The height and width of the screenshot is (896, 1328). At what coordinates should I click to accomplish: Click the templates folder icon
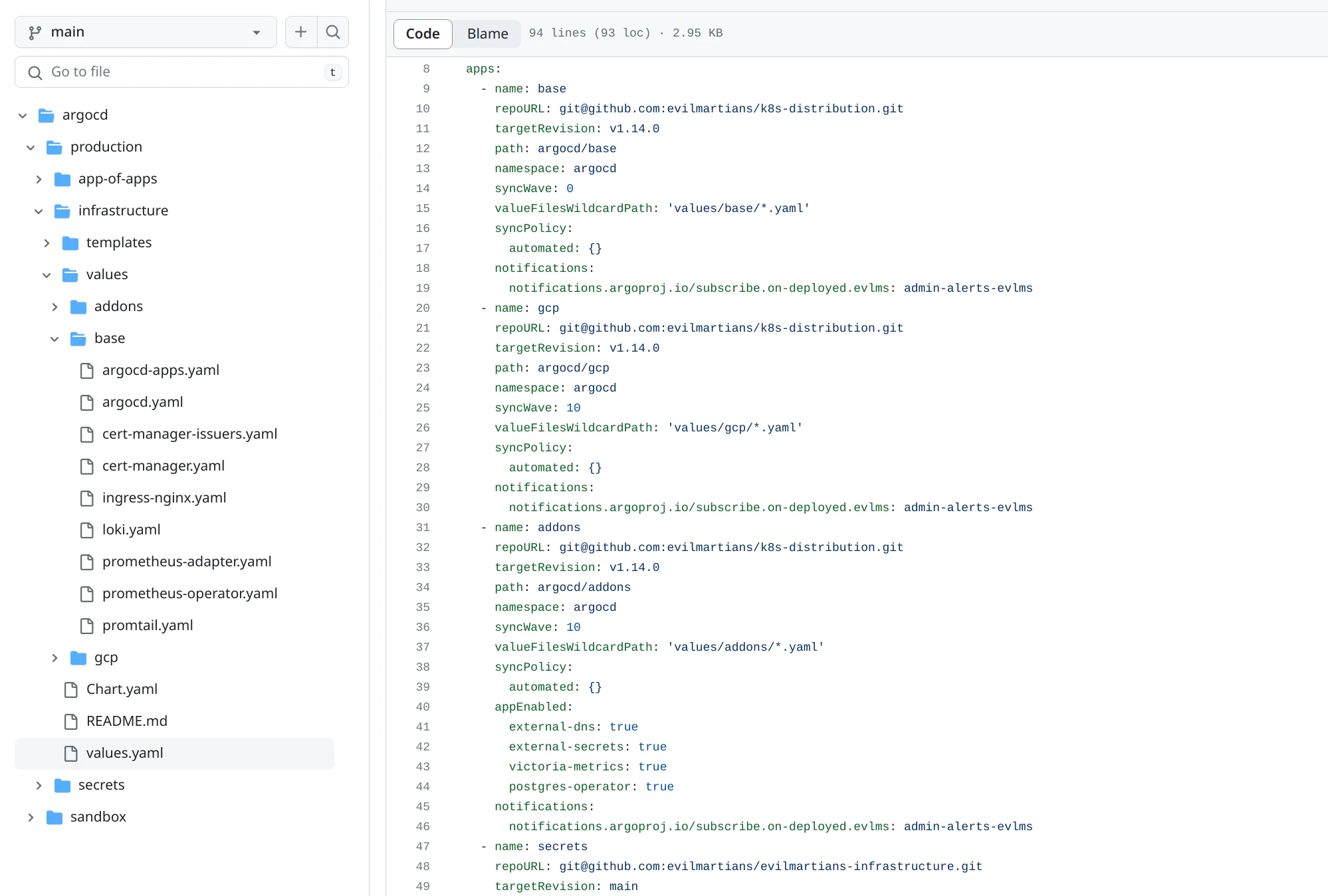click(70, 243)
